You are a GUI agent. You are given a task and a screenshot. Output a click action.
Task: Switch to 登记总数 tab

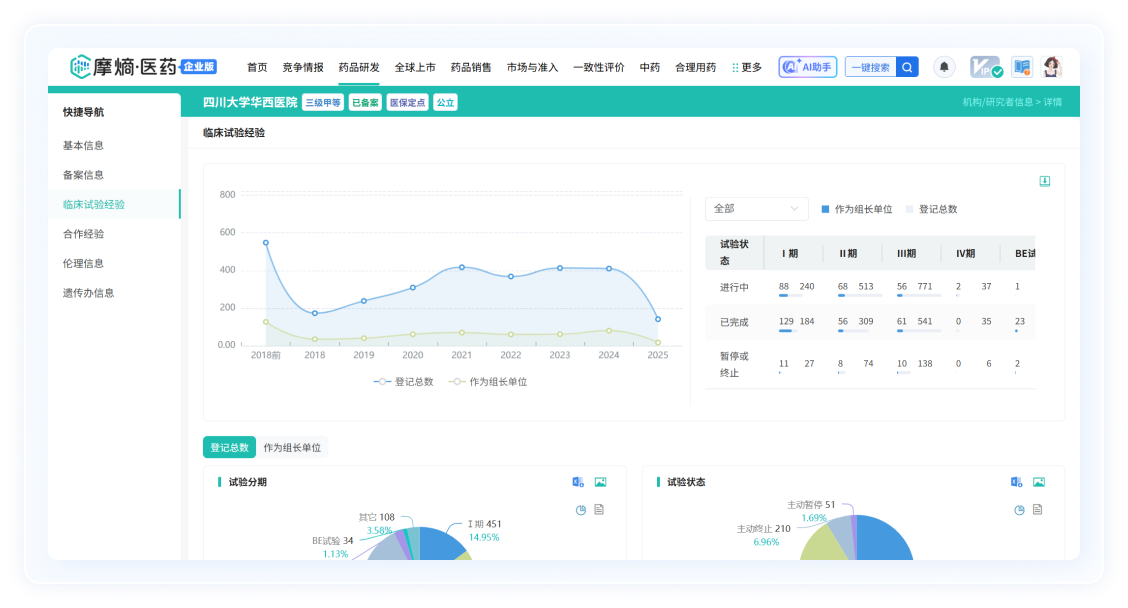[x=229, y=448]
